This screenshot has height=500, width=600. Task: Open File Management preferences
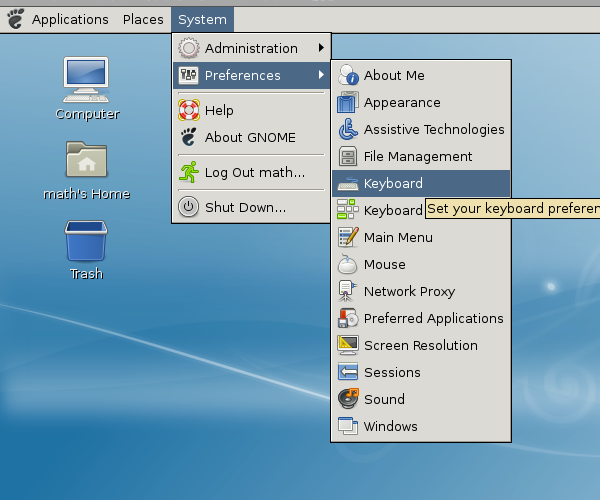(x=417, y=156)
